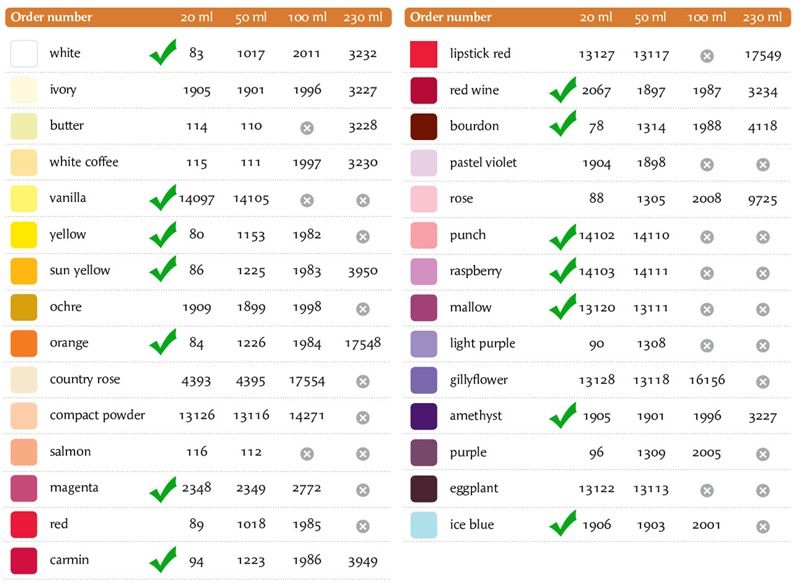Select the gillyflower color swatch
800x583 pixels.
pyautogui.click(x=423, y=380)
